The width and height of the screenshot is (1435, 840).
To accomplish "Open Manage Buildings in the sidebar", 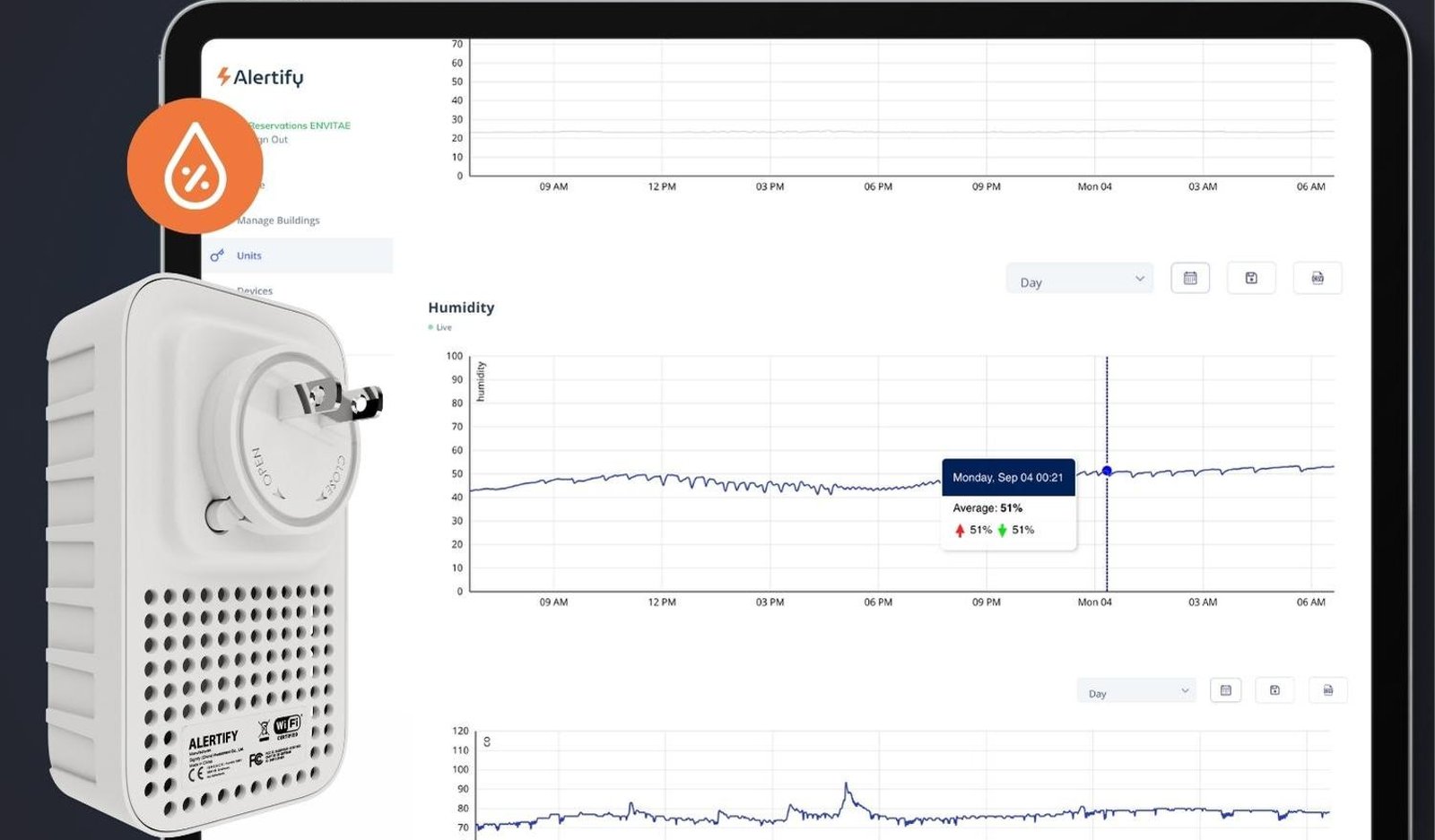I will 278,221.
